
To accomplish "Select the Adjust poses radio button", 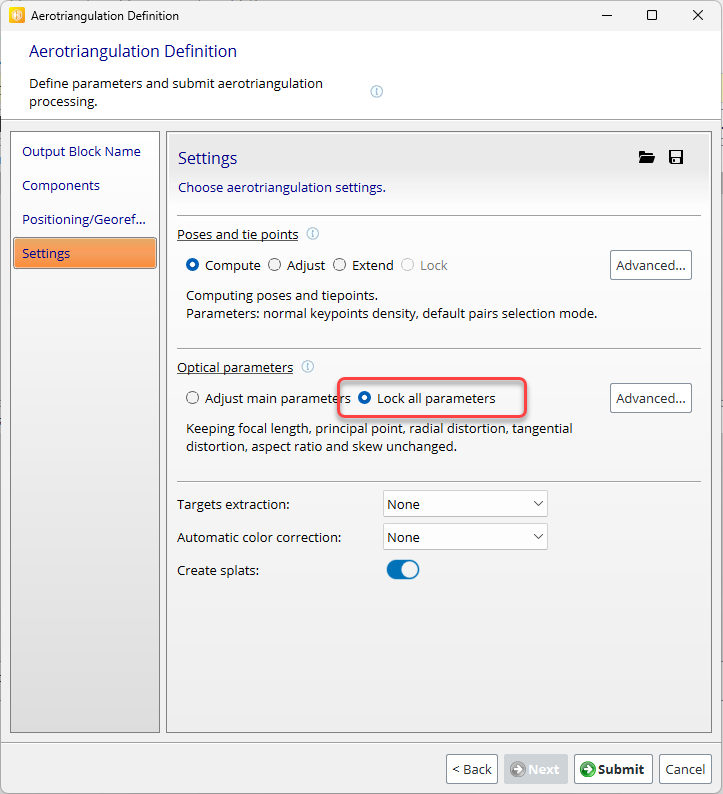I will 275,265.
